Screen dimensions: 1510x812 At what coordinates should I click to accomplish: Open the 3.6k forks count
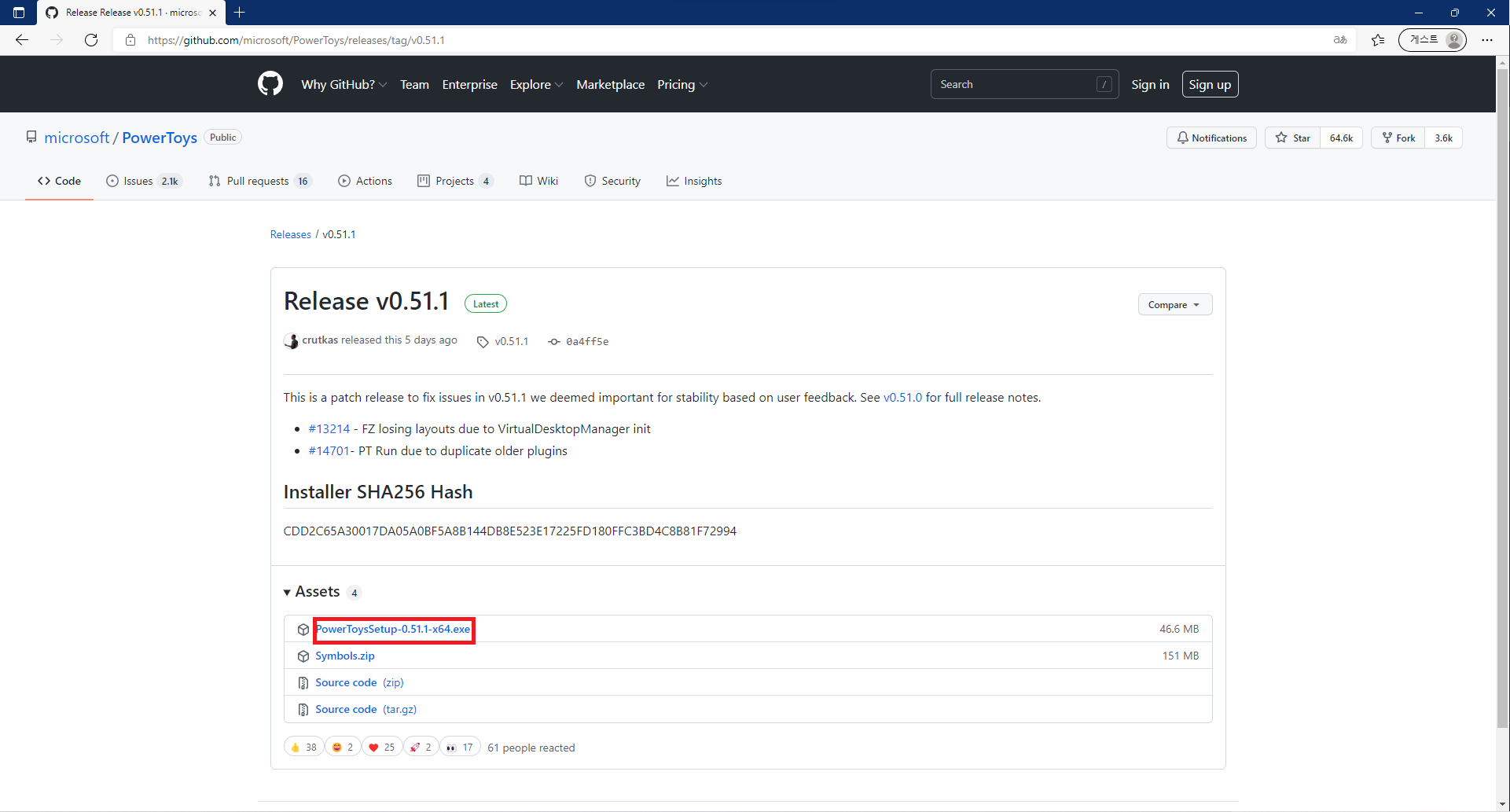[1444, 138]
